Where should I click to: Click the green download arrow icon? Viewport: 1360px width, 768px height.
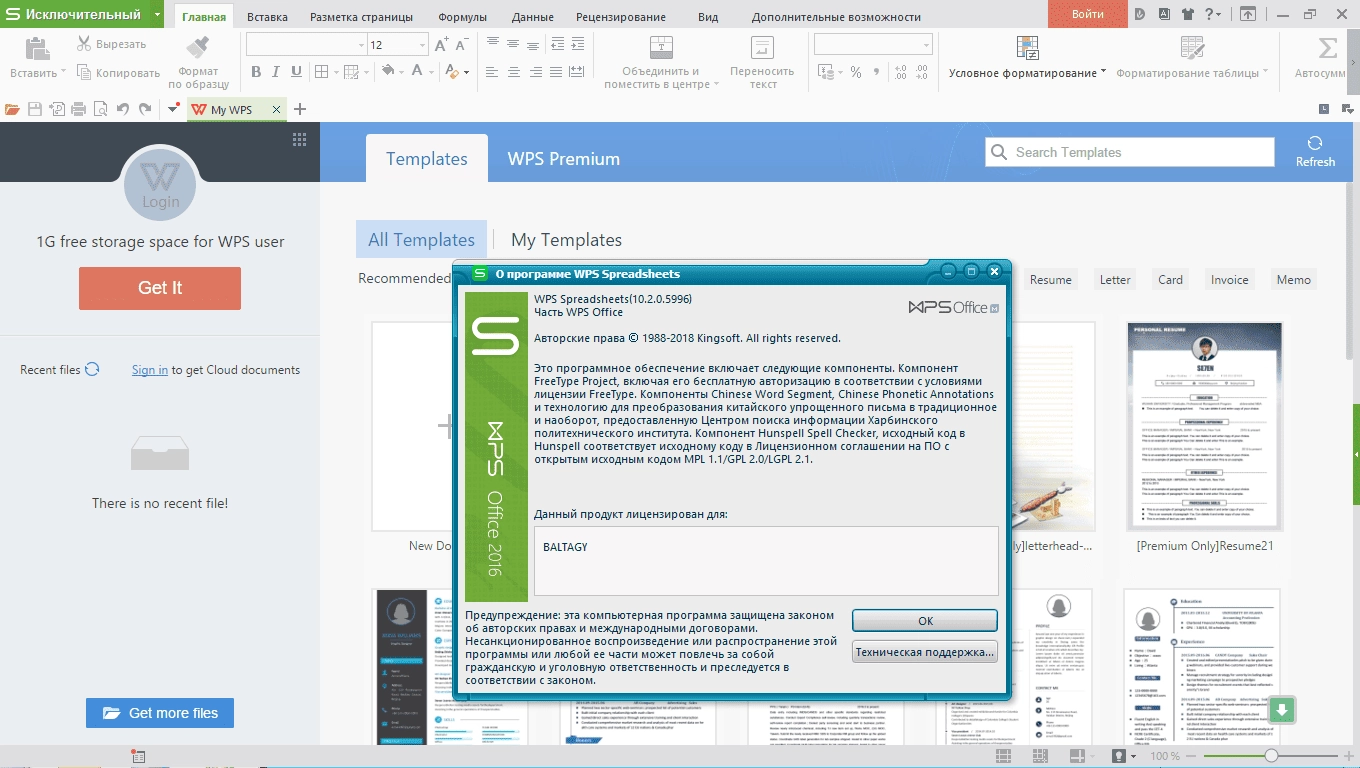(1282, 710)
